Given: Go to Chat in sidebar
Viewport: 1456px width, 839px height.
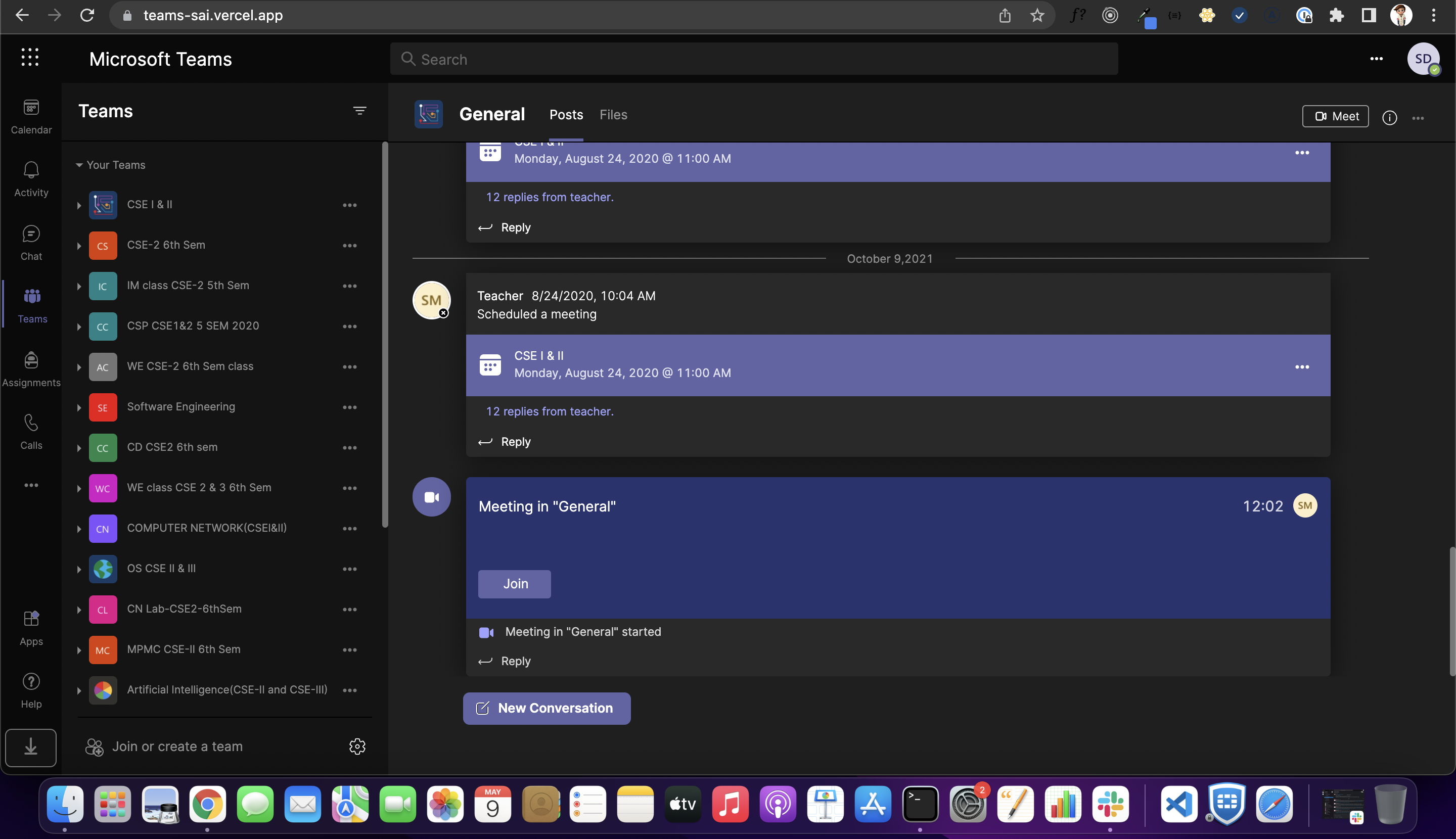Looking at the screenshot, I should coord(31,242).
